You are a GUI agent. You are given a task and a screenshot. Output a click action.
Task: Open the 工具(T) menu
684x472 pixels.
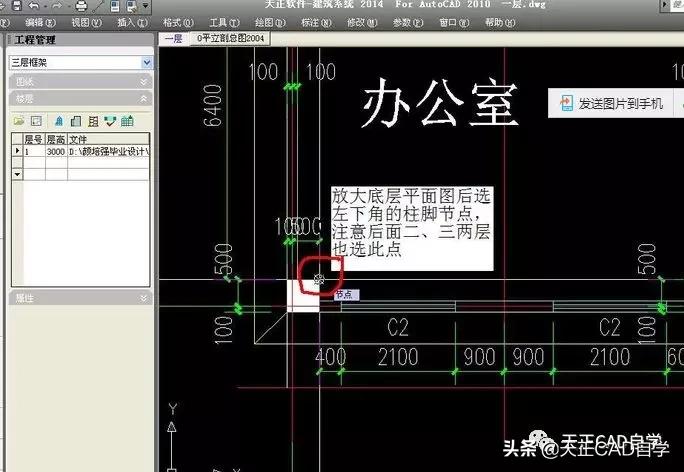pos(224,22)
